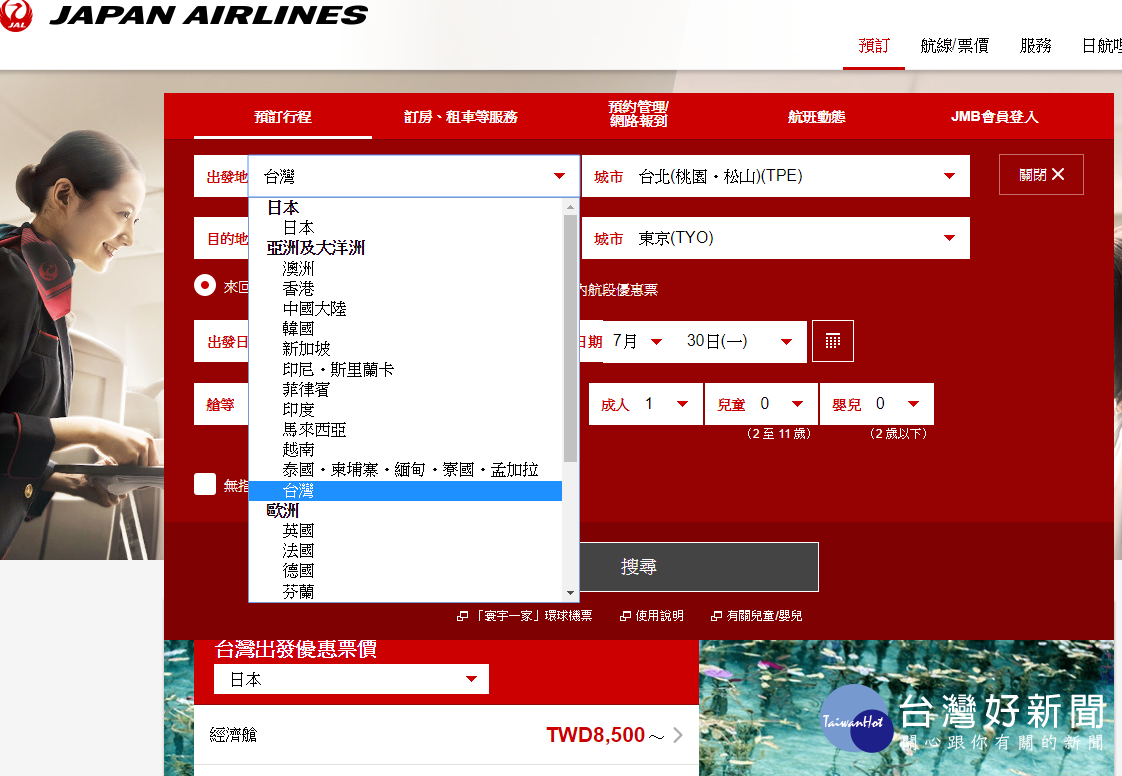Open the calendar date picker icon
This screenshot has width=1122, height=776.
pyautogui.click(x=832, y=341)
